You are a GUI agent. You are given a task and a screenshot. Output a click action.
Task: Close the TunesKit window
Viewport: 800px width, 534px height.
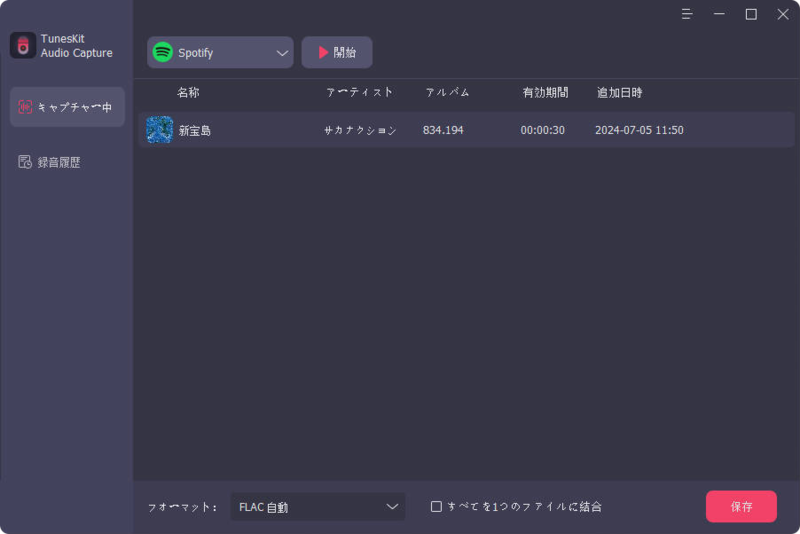pos(783,14)
